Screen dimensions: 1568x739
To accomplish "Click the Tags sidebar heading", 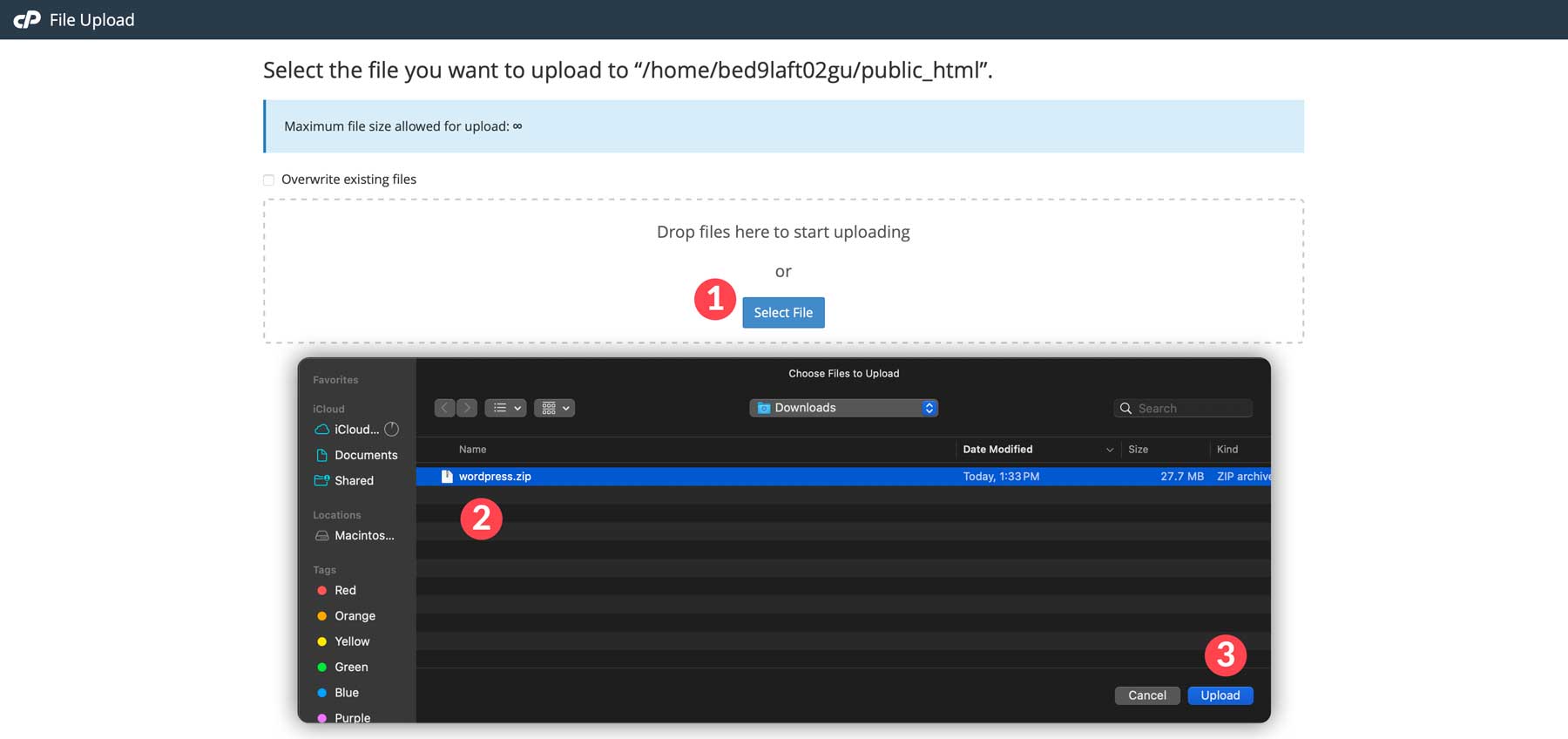I will point(324,570).
